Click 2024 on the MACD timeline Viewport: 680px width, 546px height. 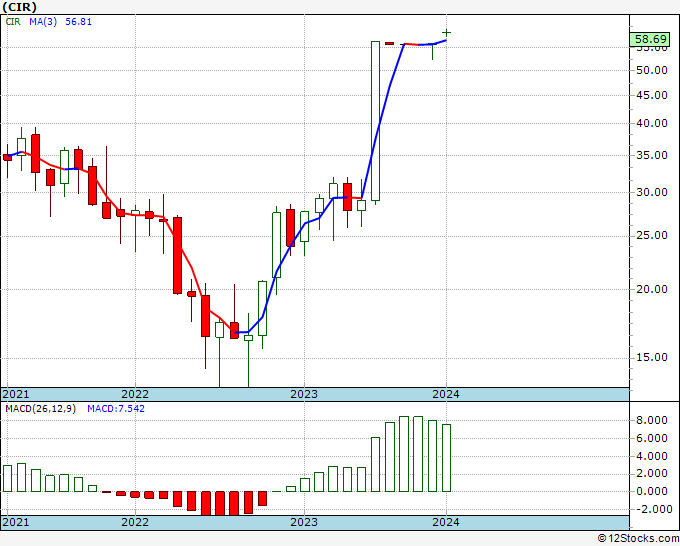(x=446, y=522)
